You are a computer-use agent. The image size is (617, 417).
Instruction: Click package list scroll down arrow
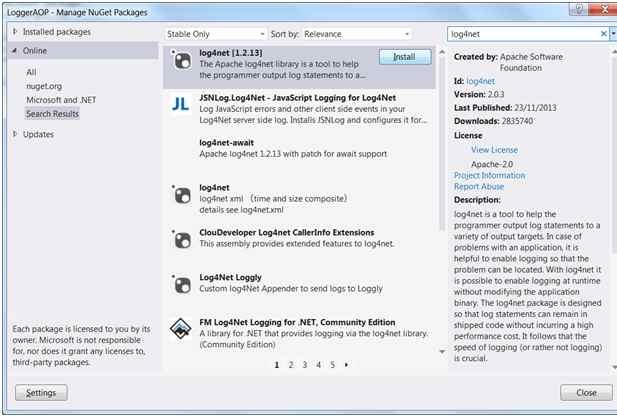coord(442,351)
